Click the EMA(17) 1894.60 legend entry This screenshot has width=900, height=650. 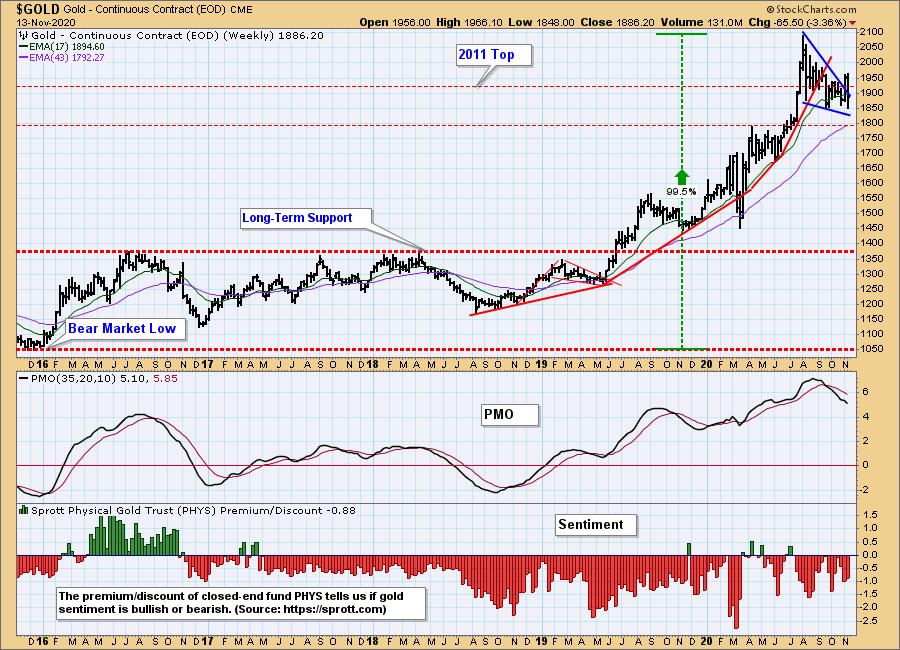pyautogui.click(x=62, y=47)
